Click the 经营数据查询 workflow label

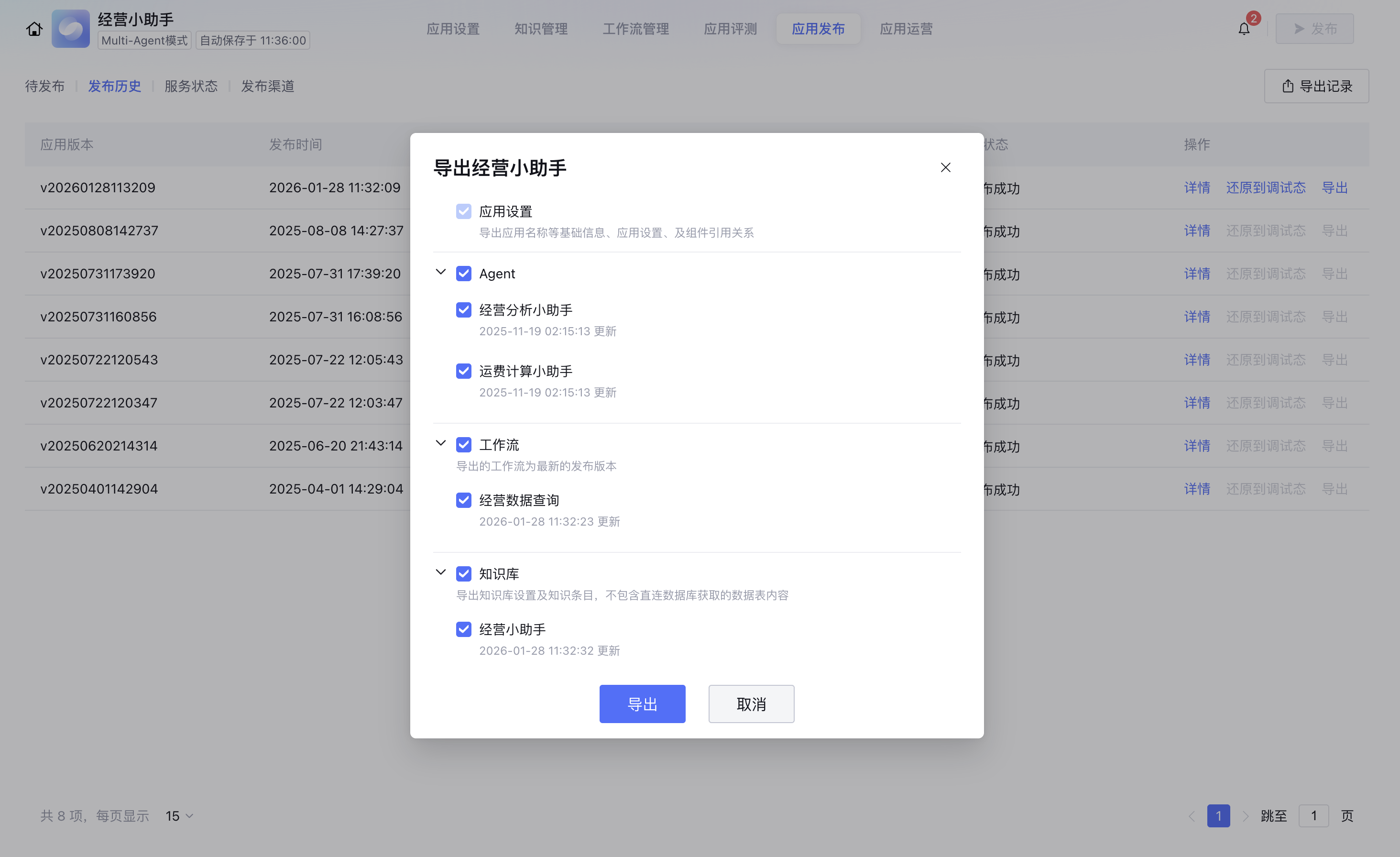(519, 500)
